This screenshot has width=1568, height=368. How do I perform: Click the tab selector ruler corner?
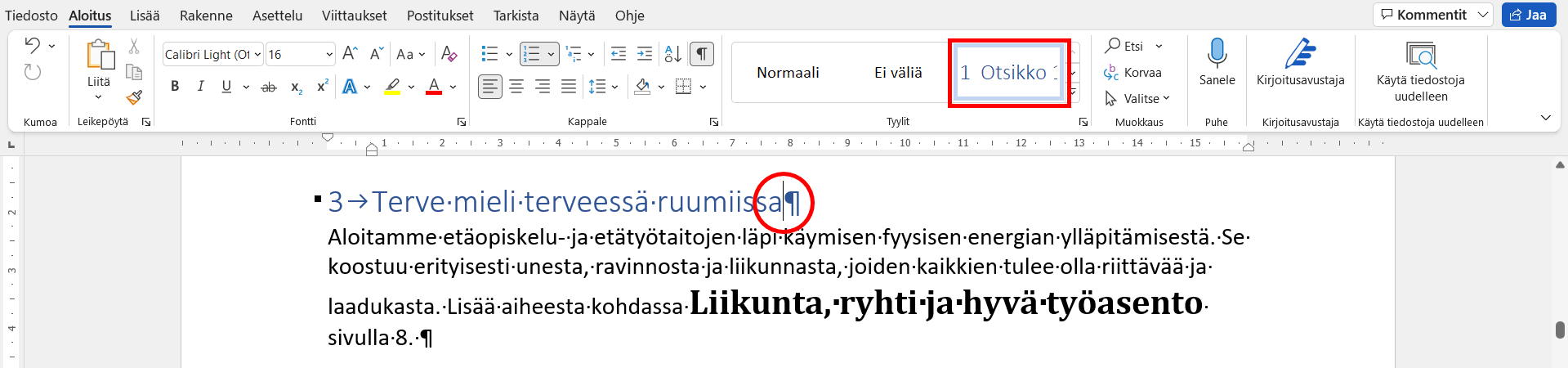11,145
